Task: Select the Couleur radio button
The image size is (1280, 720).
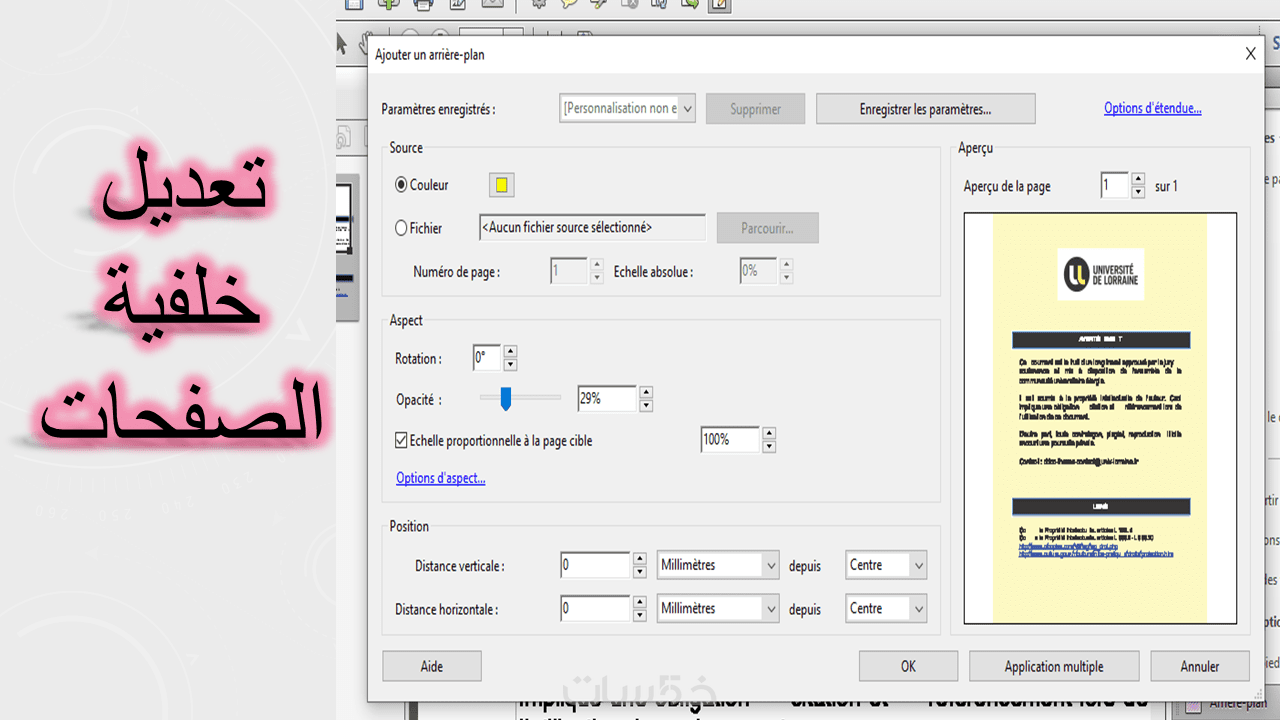Action: click(x=402, y=185)
